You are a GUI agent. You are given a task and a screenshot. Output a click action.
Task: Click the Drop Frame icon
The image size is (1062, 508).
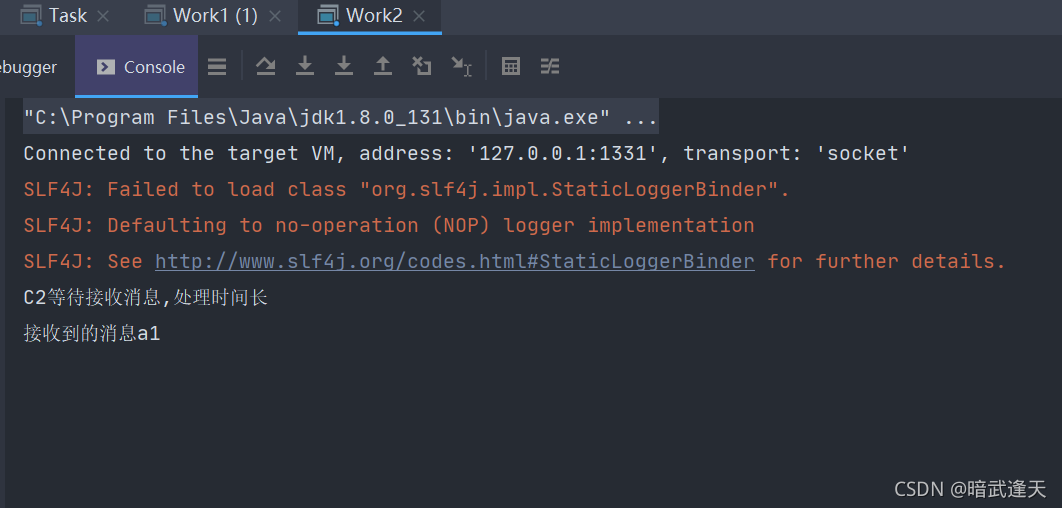(x=422, y=66)
